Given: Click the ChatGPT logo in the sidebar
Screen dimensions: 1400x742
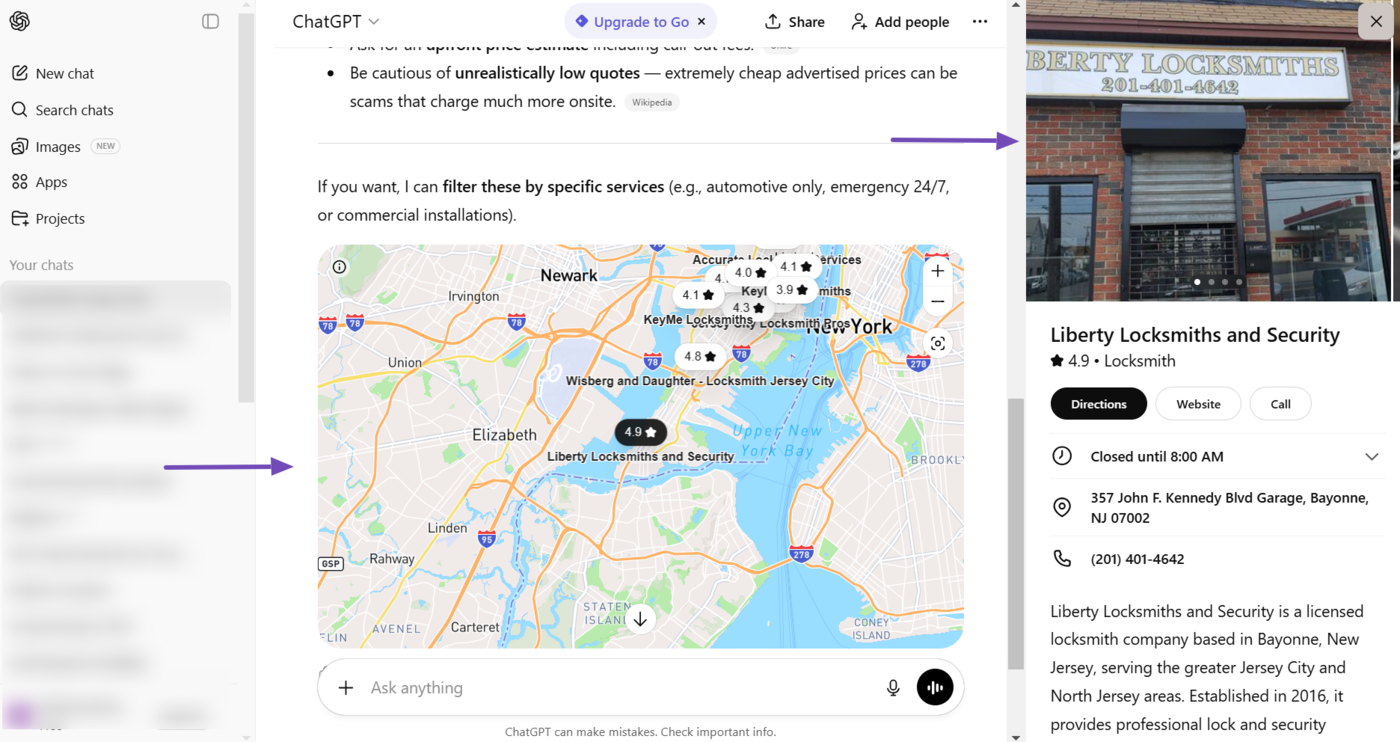Looking at the screenshot, I should (20, 20).
